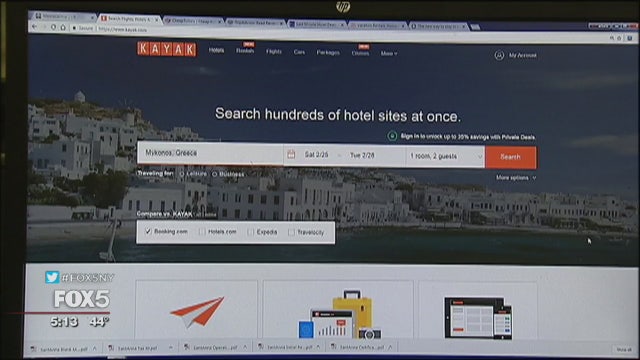Open the More navigation dropdown
The image size is (640, 360).
point(389,53)
